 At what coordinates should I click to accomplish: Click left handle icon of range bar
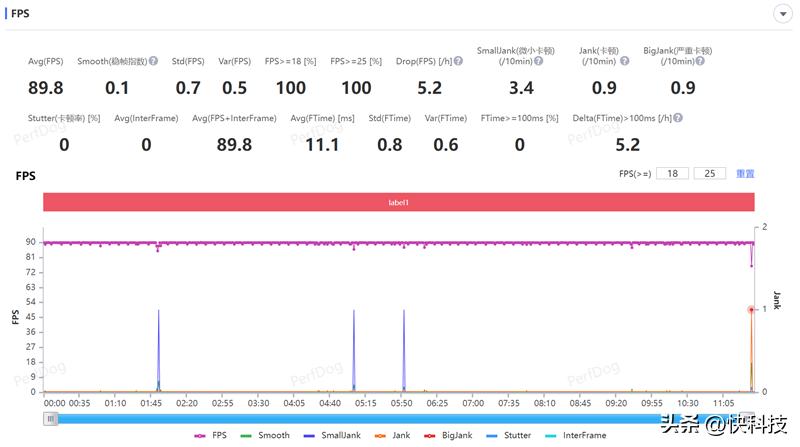click(x=51, y=419)
